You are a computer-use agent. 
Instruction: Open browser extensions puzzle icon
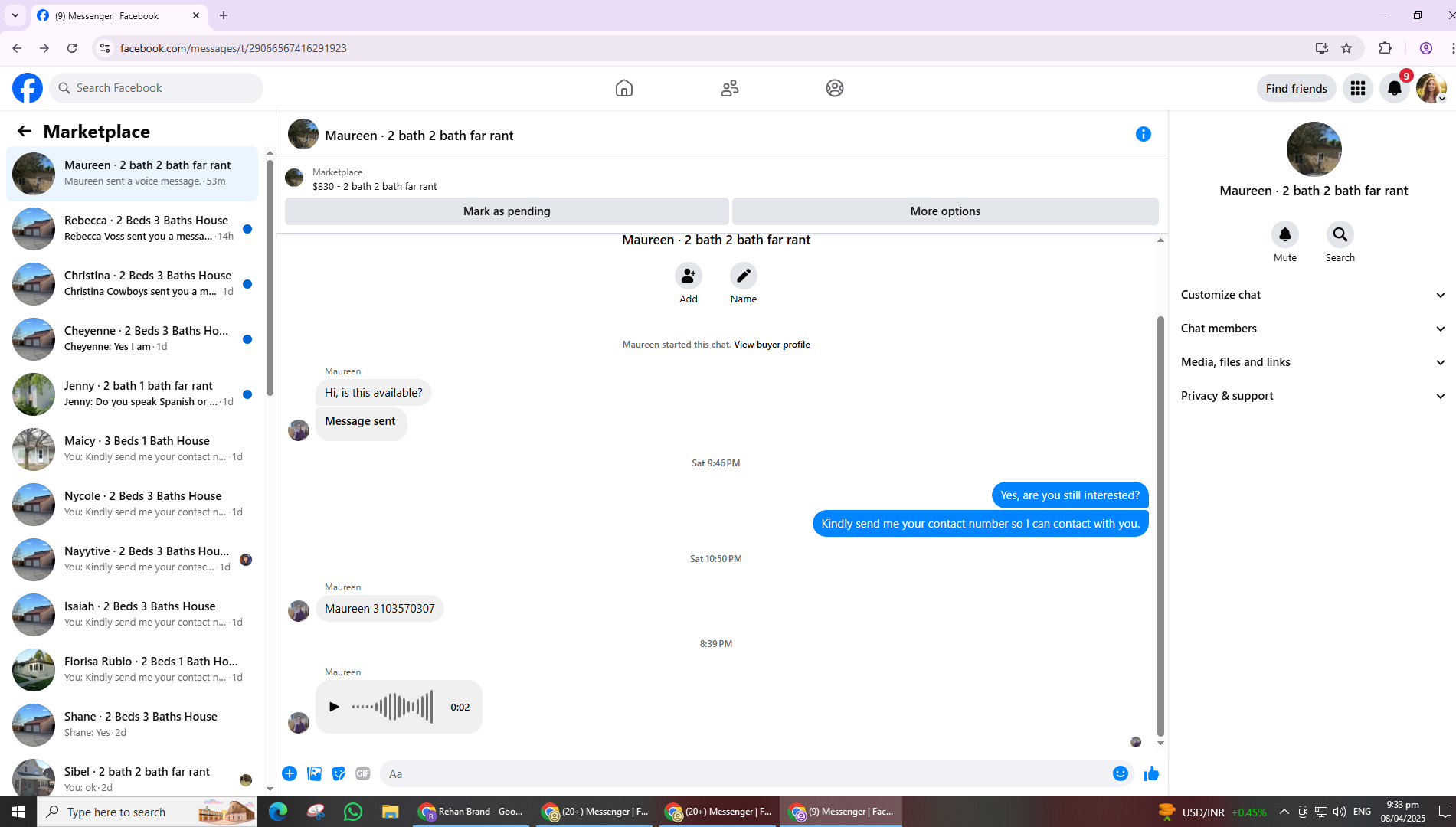[1385, 48]
